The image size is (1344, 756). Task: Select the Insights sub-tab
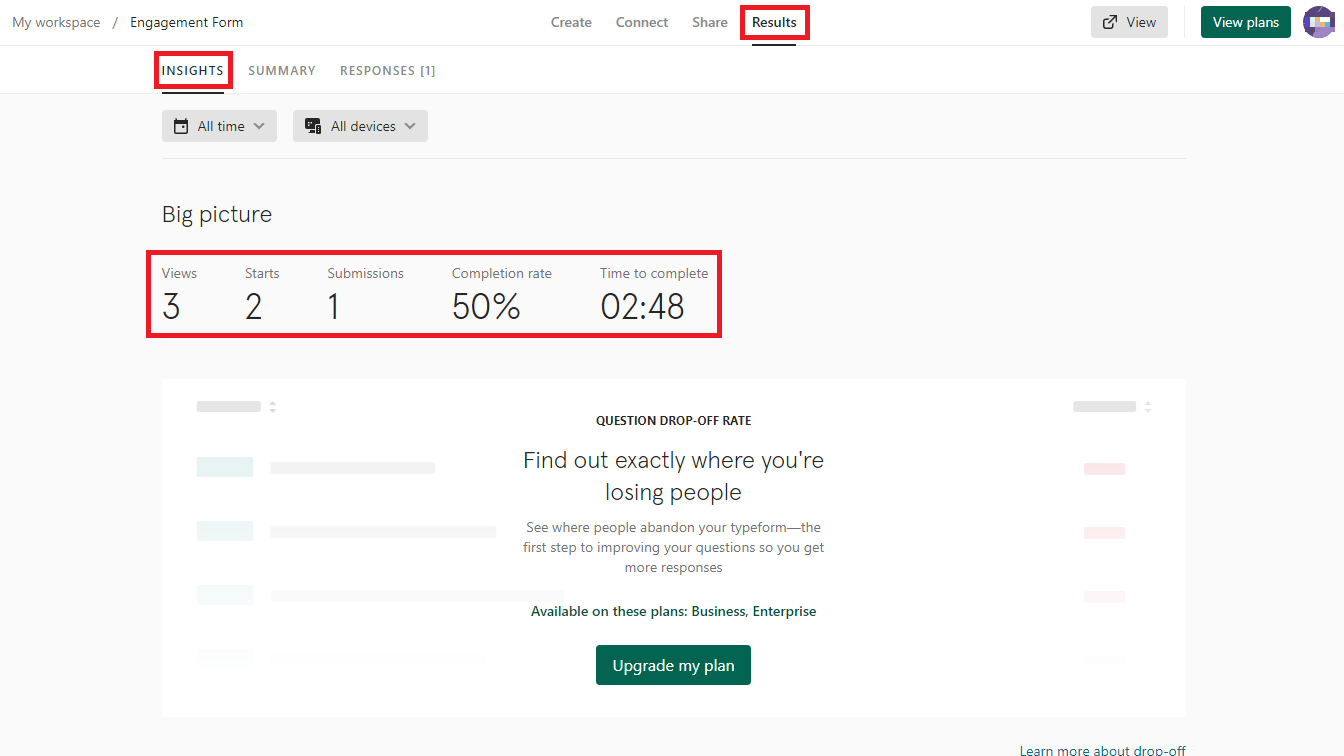(193, 71)
